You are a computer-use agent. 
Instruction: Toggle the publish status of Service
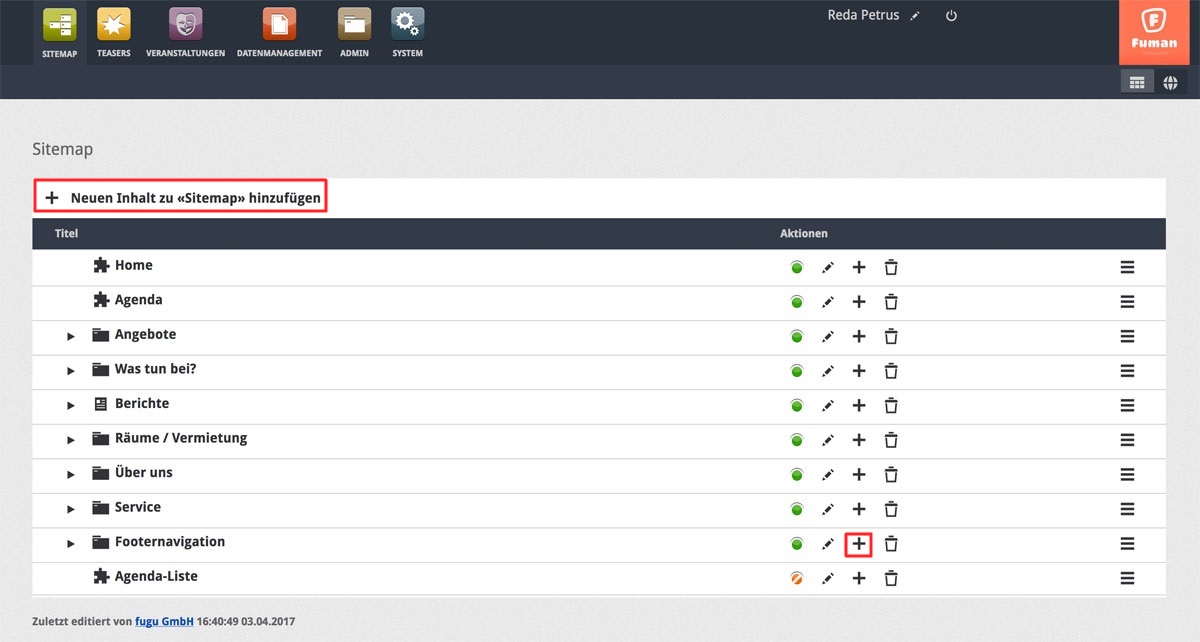tap(797, 509)
